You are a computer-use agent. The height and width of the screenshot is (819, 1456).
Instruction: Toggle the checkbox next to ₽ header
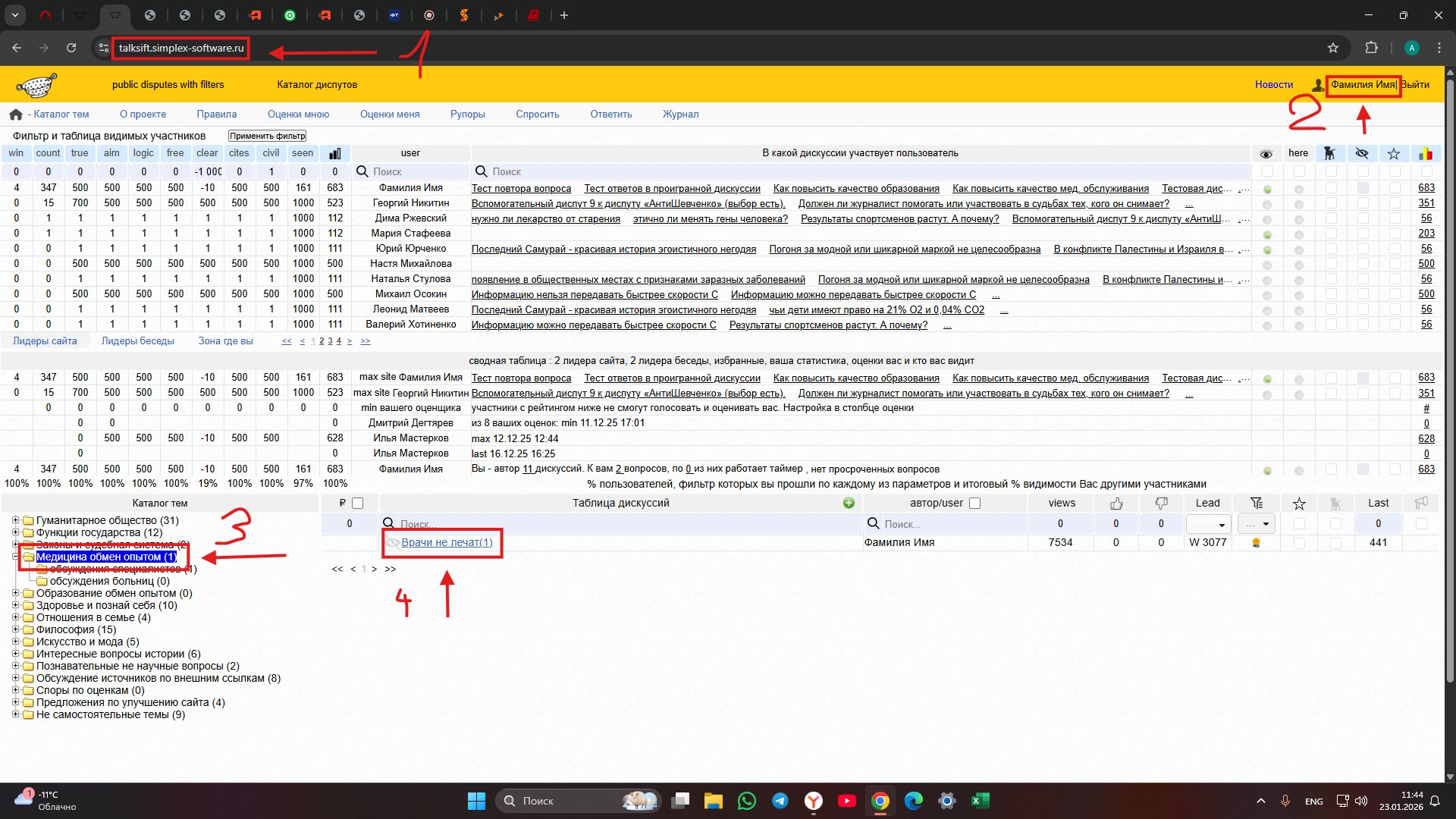tap(358, 503)
